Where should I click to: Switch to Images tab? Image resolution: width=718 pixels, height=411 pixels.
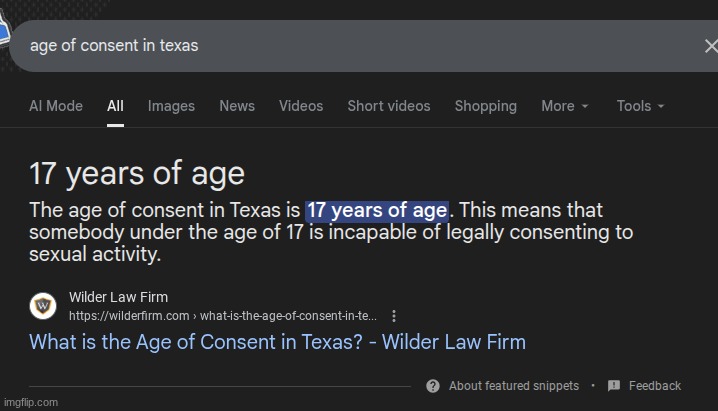[x=171, y=106]
